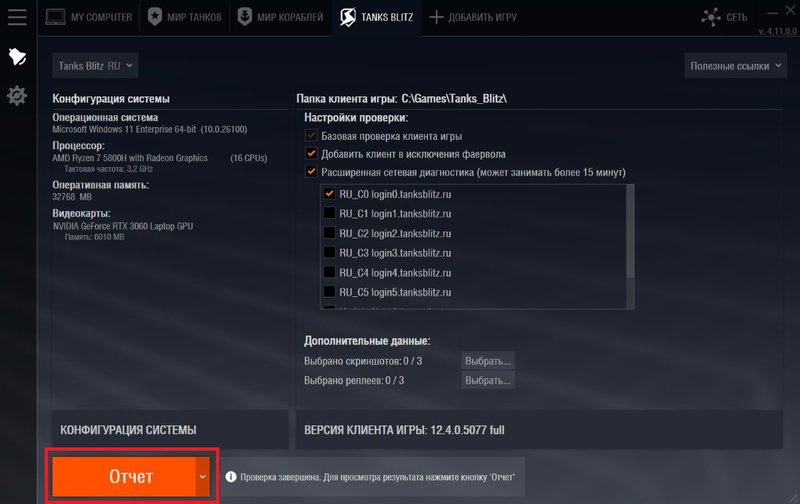This screenshot has height=504, width=800.
Task: Expand the Tanks Blitz RU region dropdown
Action: [96, 66]
